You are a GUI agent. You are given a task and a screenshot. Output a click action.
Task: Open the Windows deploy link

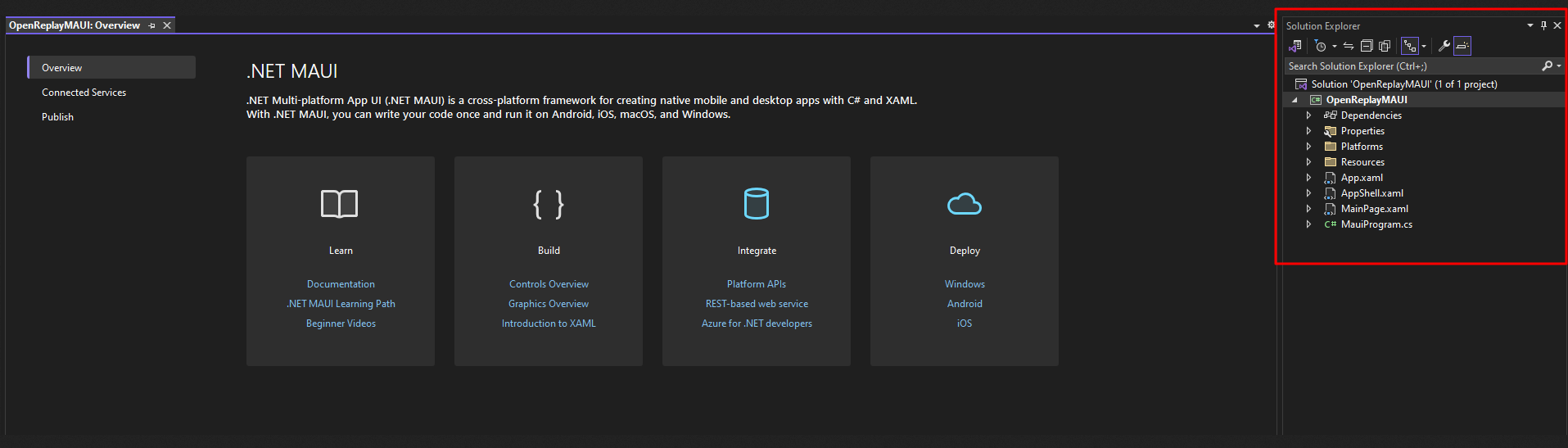965,284
